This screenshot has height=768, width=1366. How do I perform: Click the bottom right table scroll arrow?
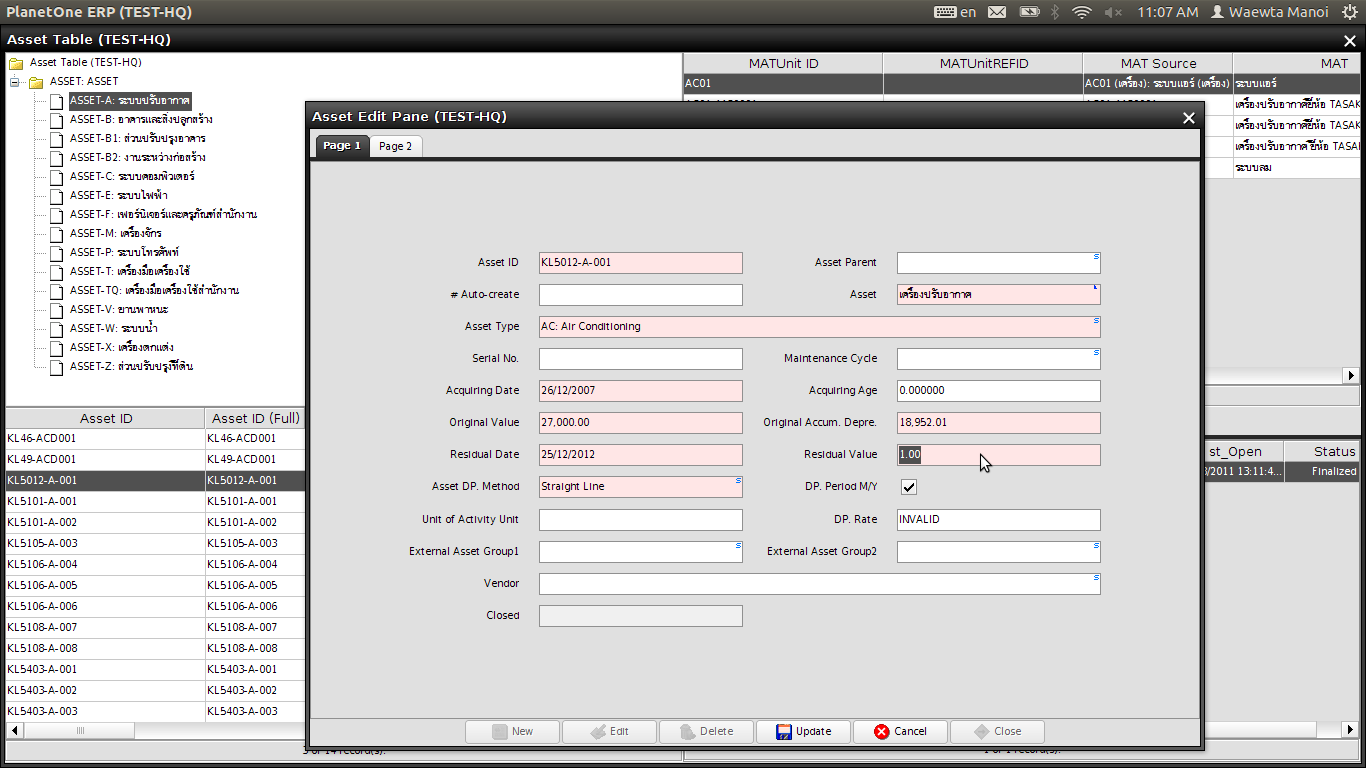(x=1351, y=731)
